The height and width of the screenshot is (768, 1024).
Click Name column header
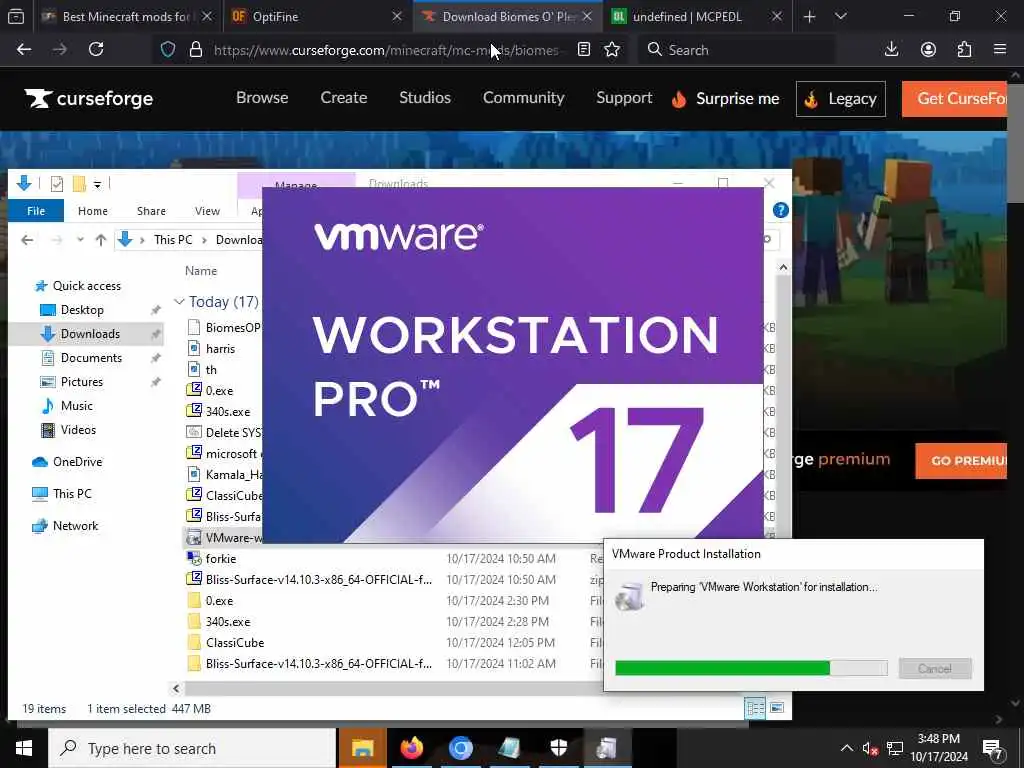(200, 270)
